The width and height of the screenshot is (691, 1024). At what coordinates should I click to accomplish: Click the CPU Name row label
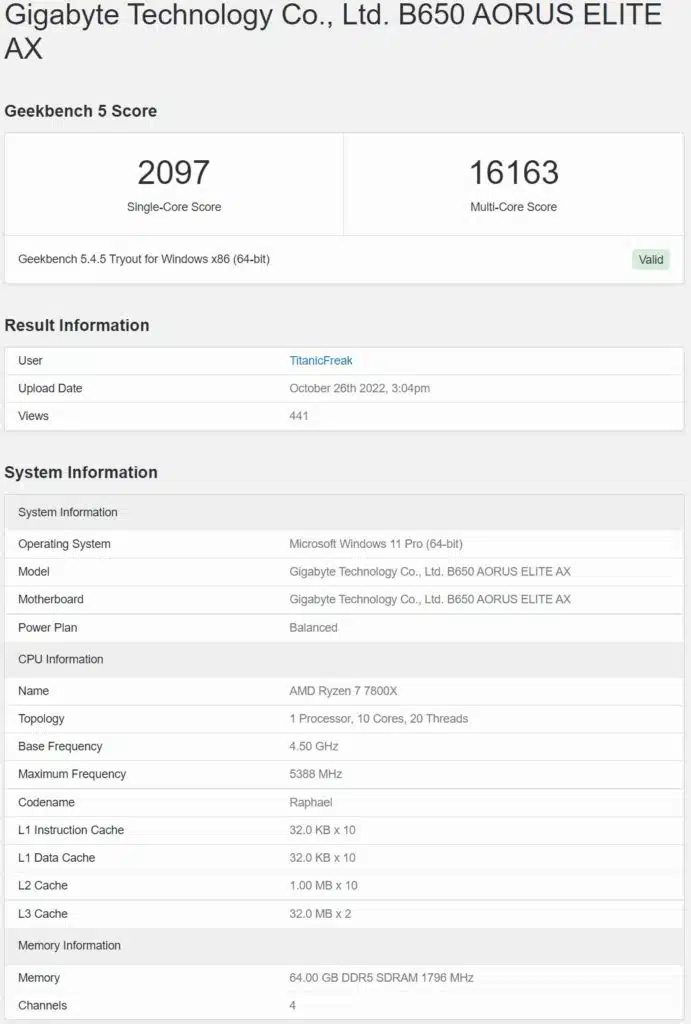click(x=33, y=691)
